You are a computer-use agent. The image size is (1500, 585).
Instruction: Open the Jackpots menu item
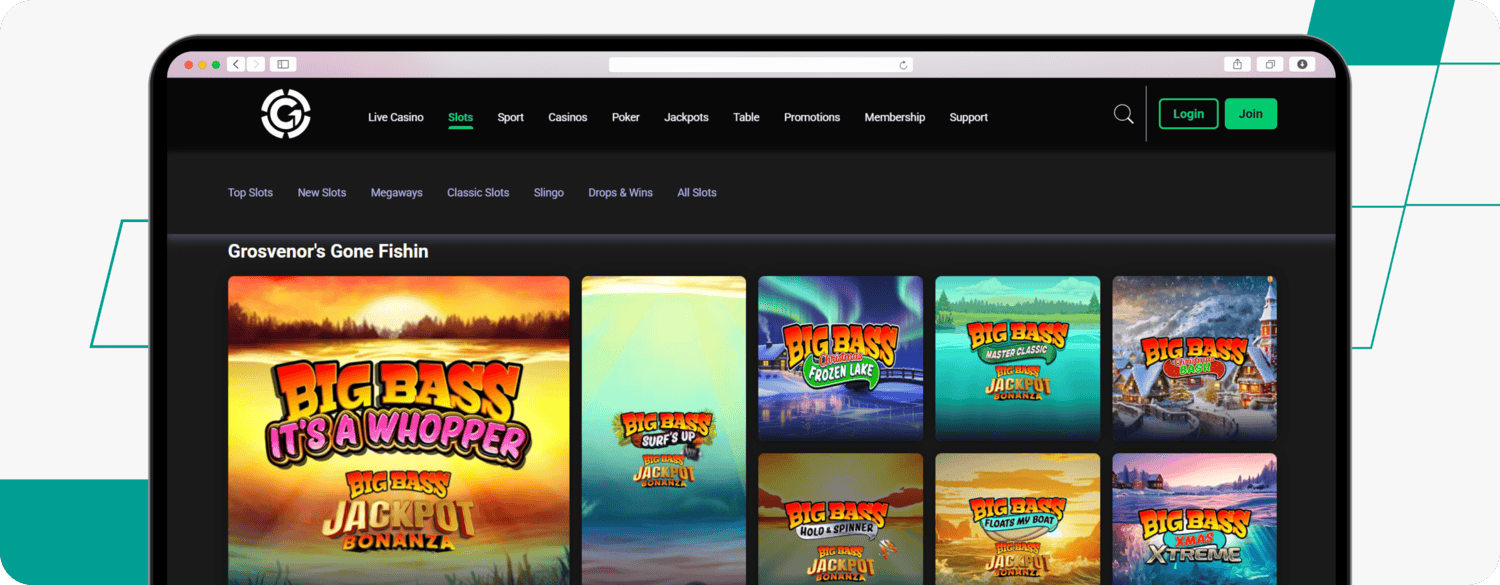coord(686,117)
